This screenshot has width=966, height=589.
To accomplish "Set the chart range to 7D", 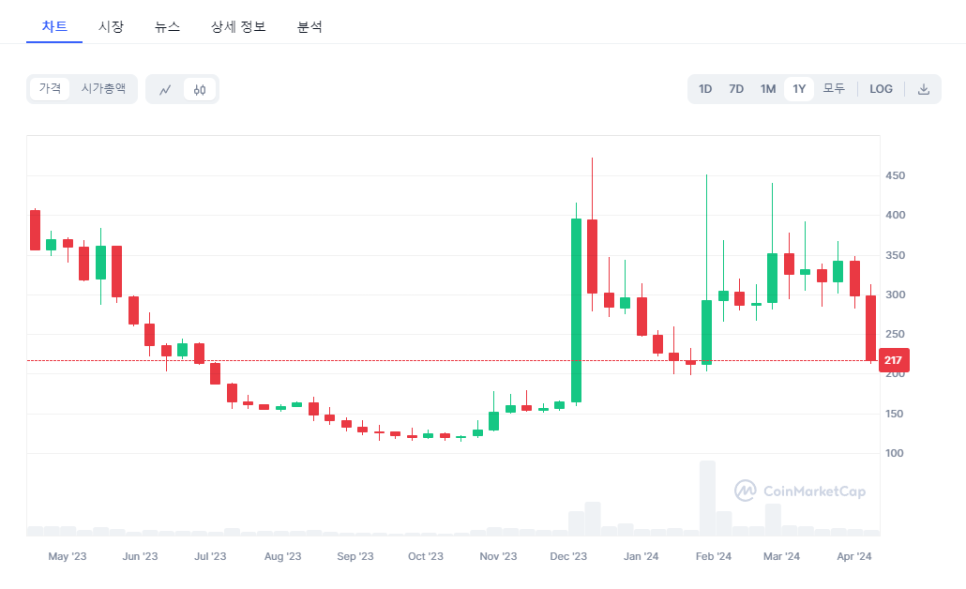I will point(736,89).
